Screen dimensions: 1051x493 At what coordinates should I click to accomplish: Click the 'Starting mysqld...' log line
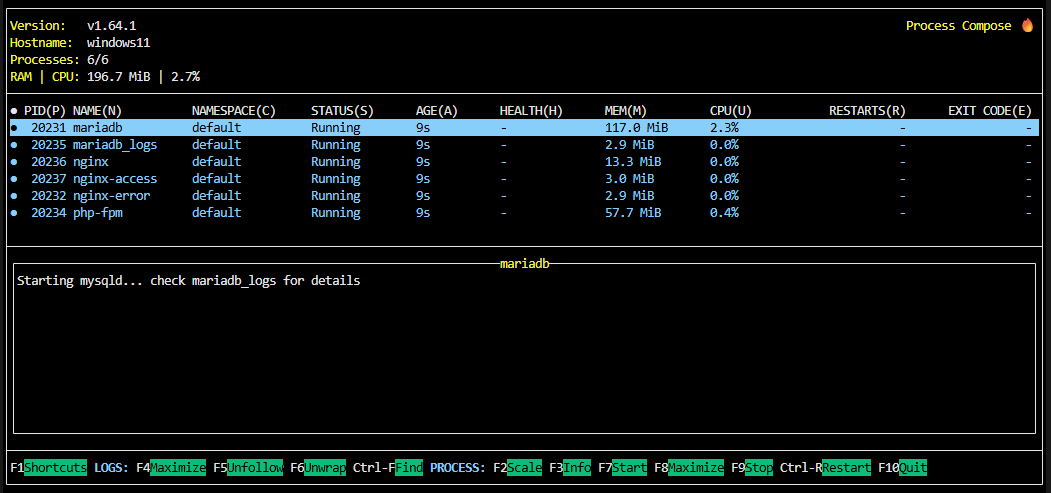pos(188,281)
